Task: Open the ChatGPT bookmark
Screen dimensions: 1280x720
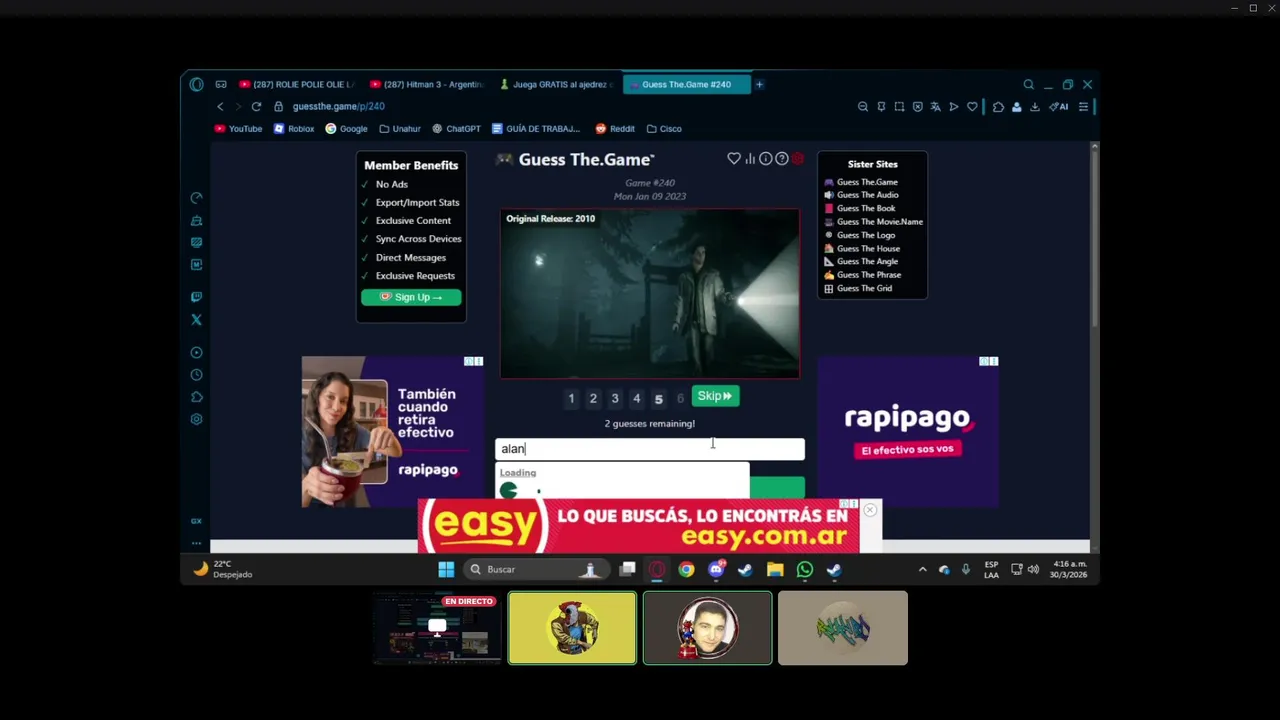Action: pyautogui.click(x=456, y=129)
